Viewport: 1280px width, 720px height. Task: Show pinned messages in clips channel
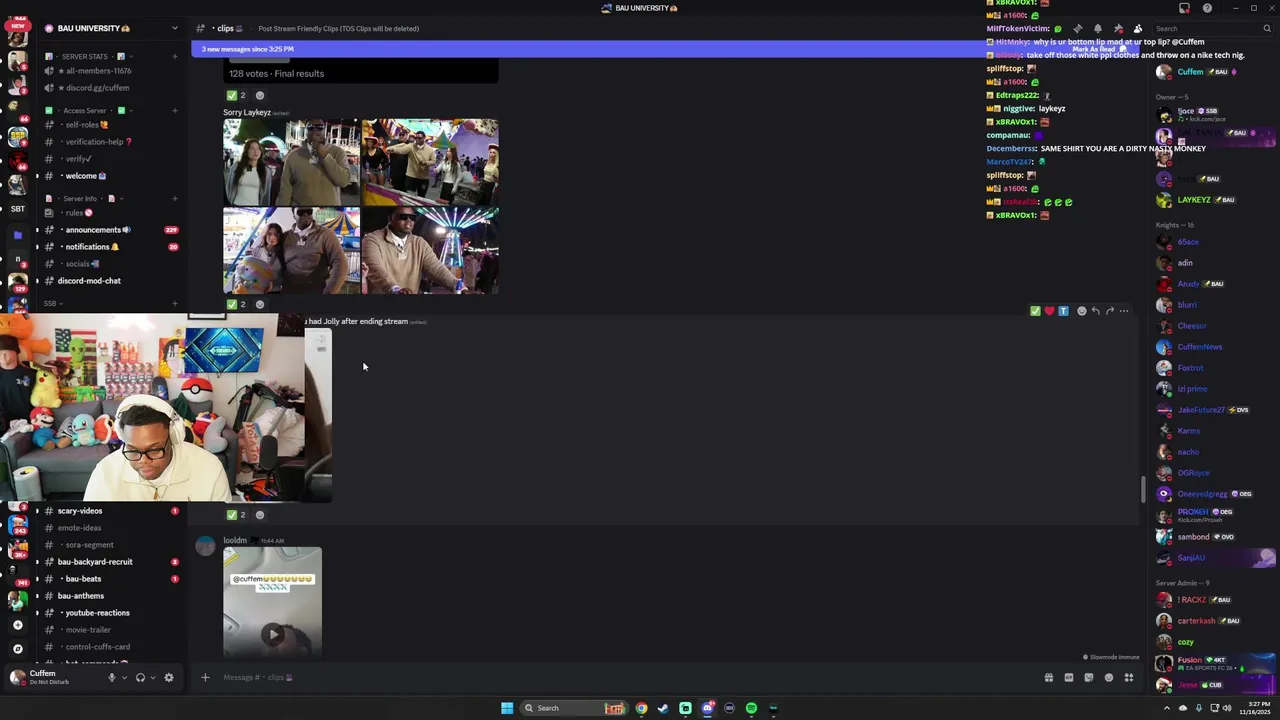(x=1118, y=29)
